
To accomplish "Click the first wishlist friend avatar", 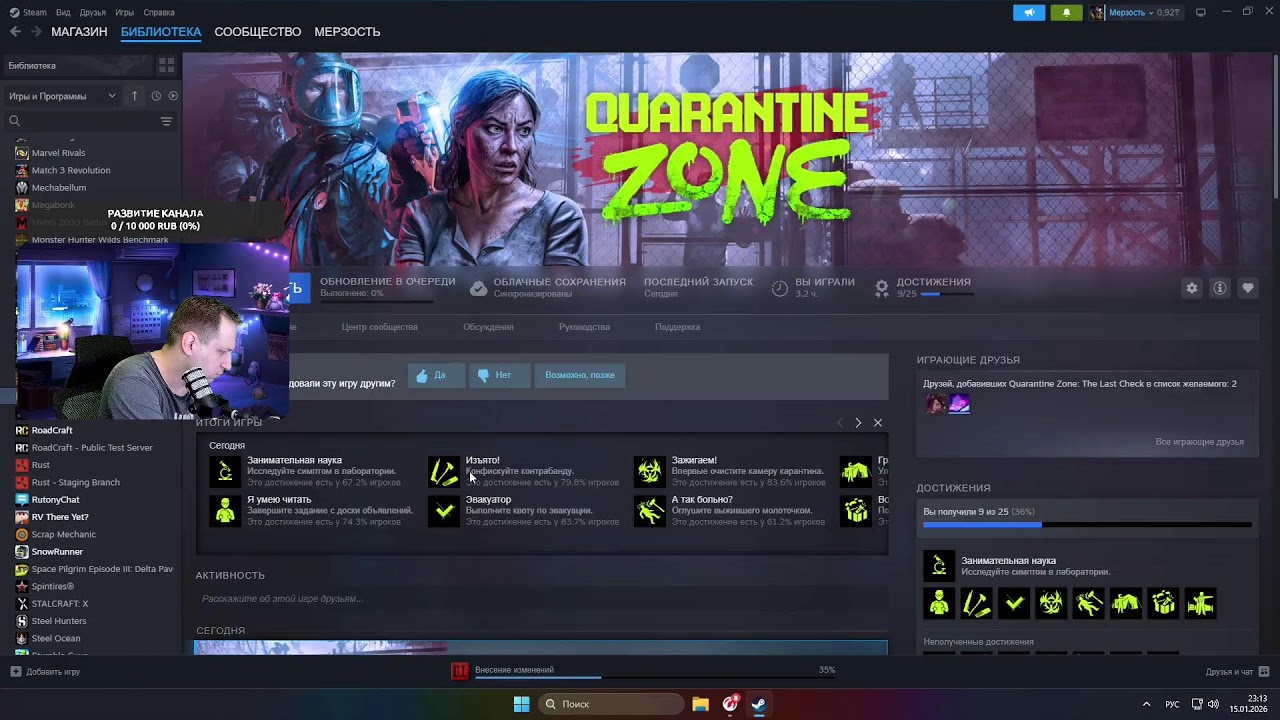I will coord(936,404).
